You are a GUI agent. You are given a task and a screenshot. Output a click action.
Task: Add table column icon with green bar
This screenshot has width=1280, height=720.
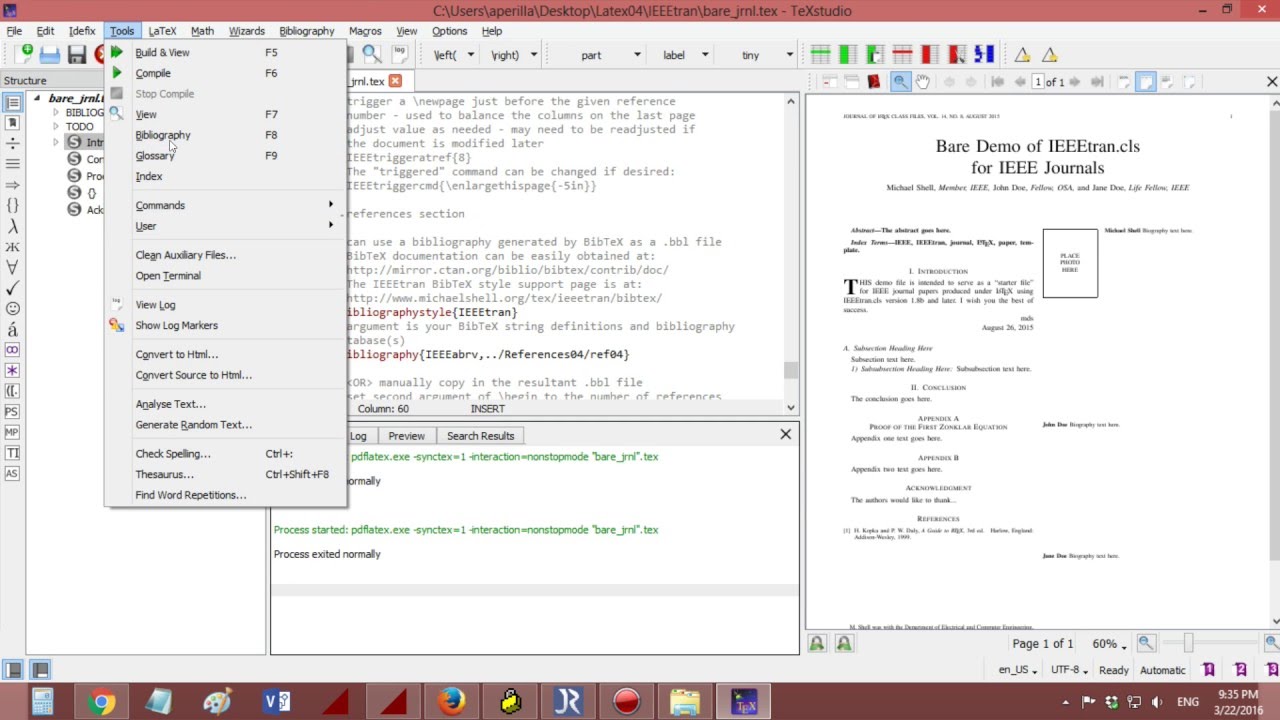(x=847, y=55)
